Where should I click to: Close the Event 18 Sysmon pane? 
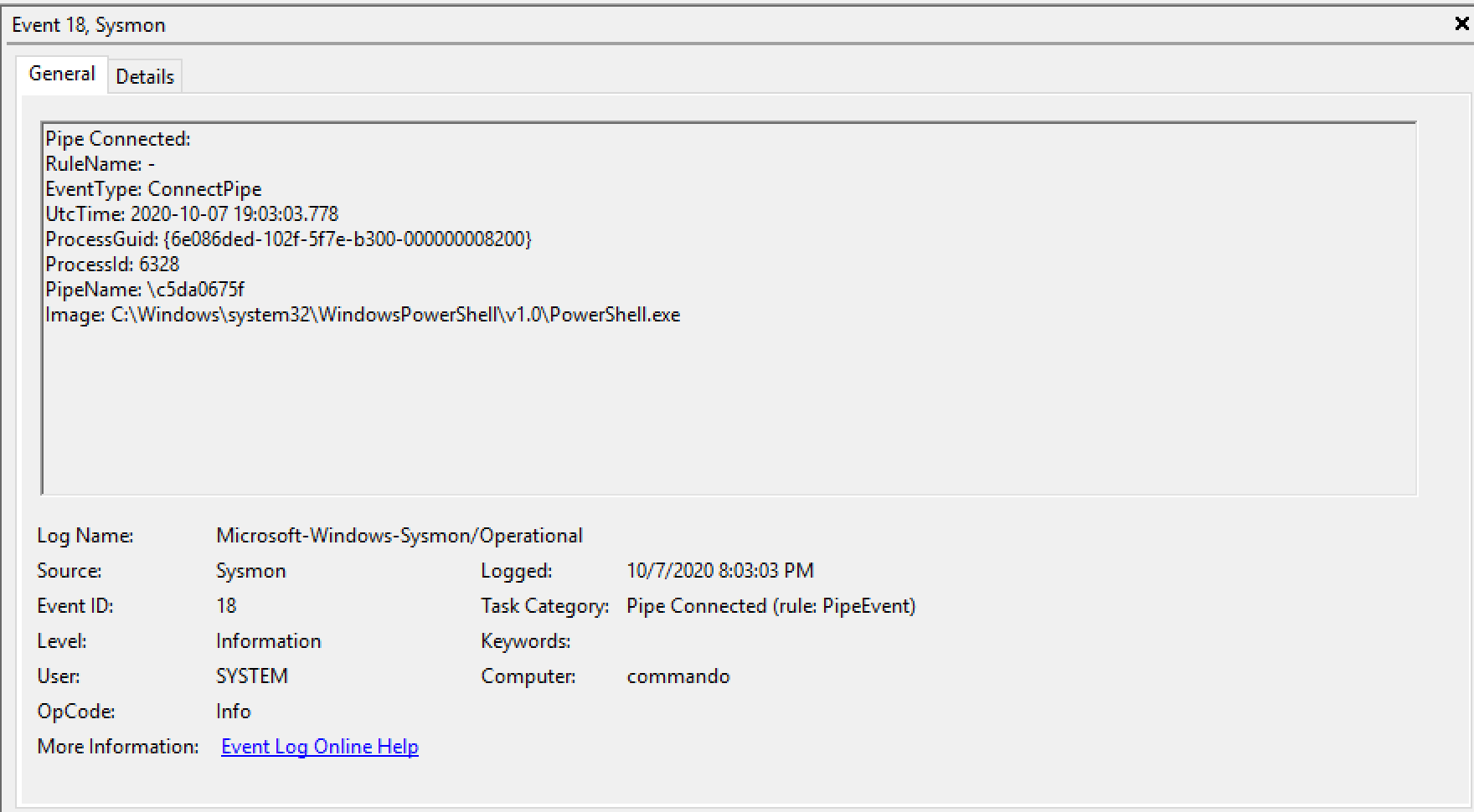pos(1461,24)
